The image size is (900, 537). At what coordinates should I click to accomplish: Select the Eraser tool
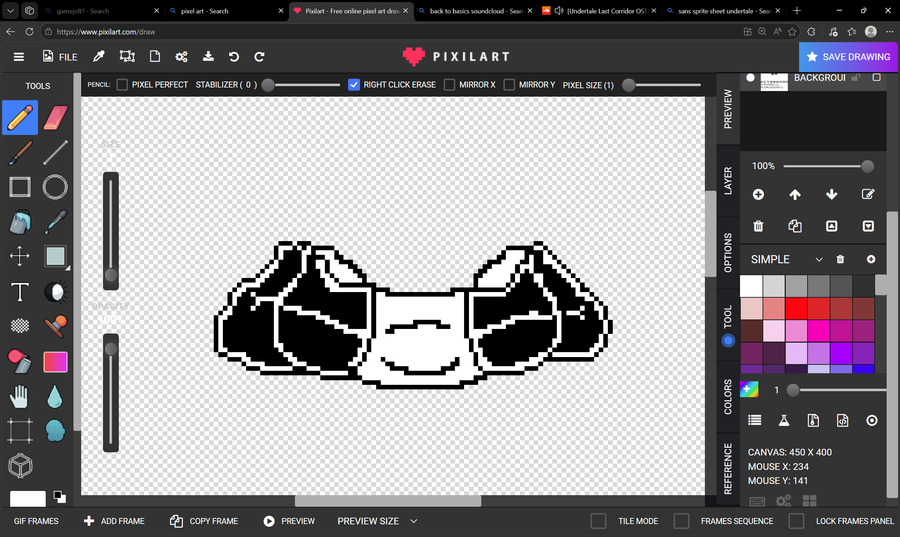point(55,118)
